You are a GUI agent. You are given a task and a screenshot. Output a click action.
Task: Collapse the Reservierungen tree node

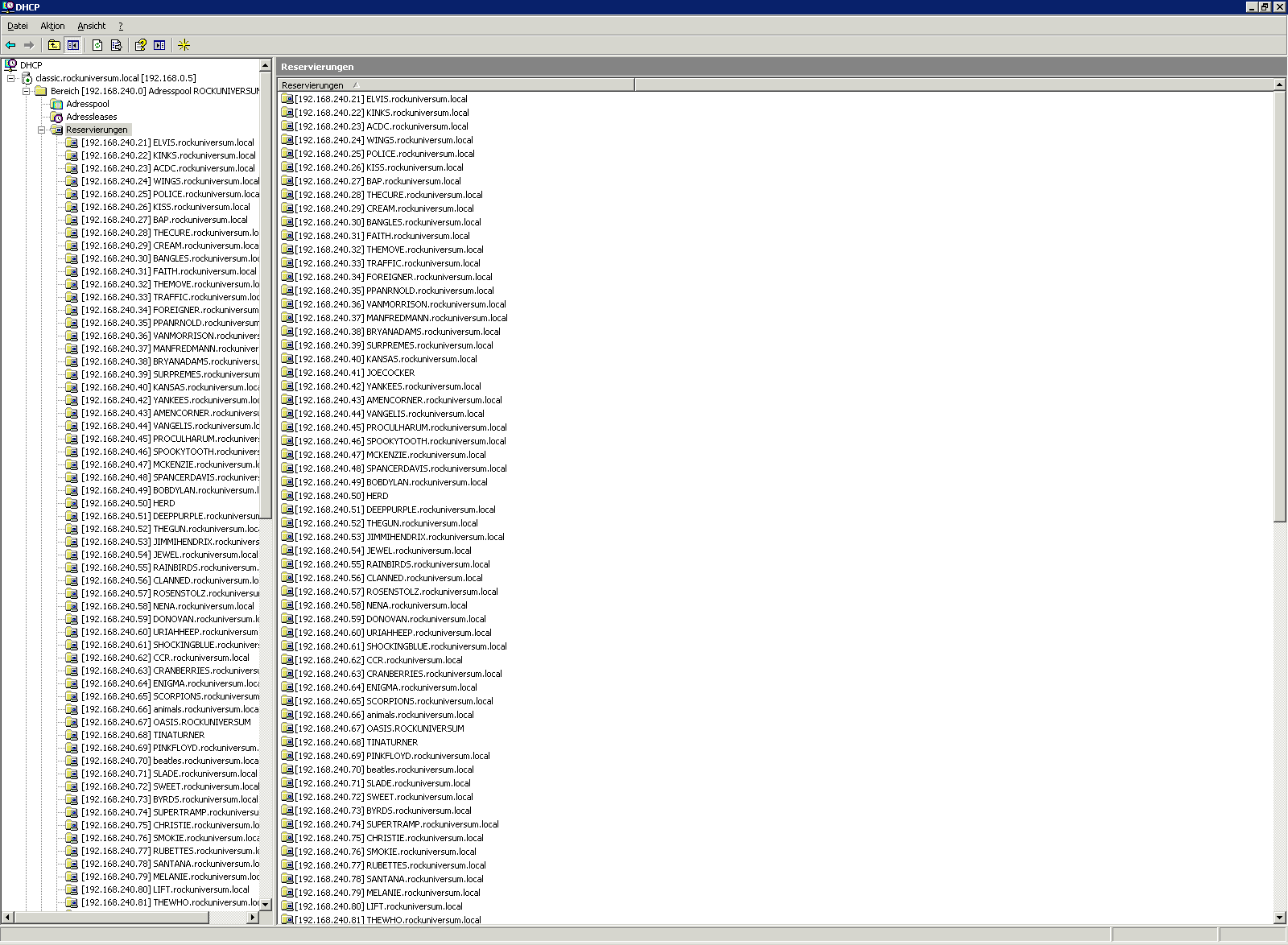pyautogui.click(x=41, y=130)
